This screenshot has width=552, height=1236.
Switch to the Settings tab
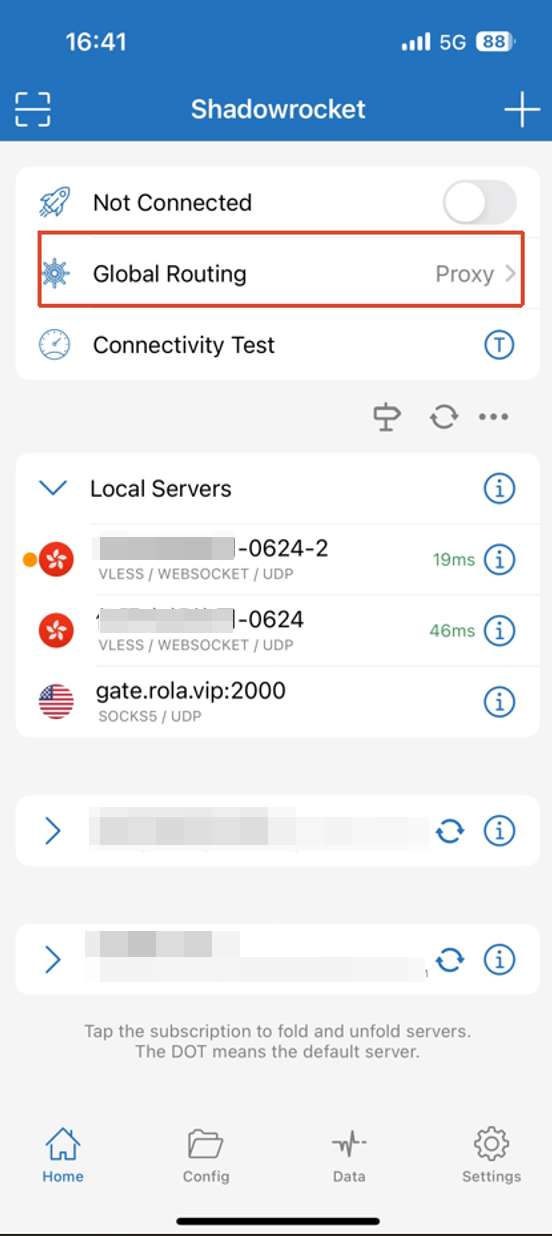point(491,1155)
